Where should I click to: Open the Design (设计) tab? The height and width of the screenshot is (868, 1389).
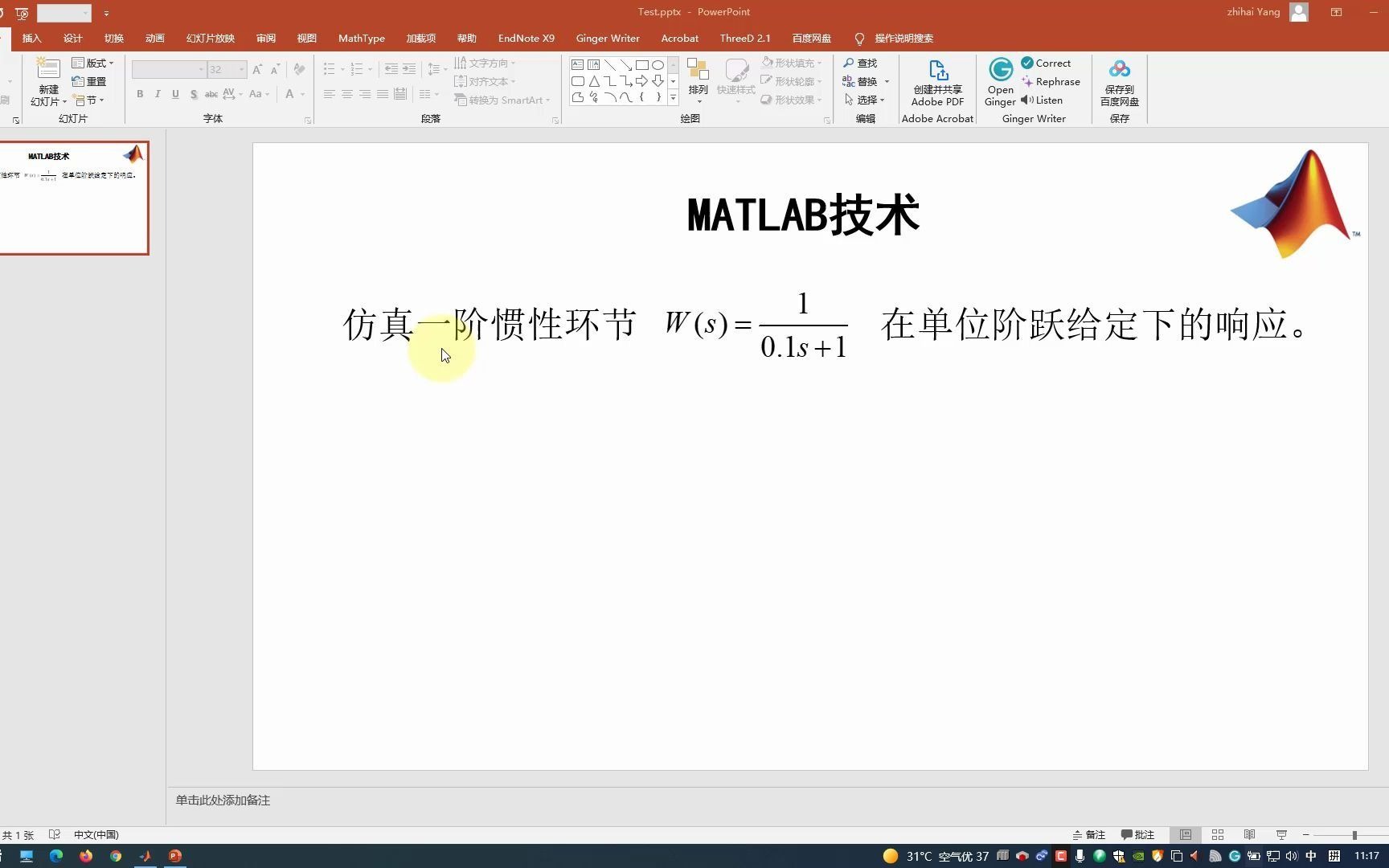[73, 38]
